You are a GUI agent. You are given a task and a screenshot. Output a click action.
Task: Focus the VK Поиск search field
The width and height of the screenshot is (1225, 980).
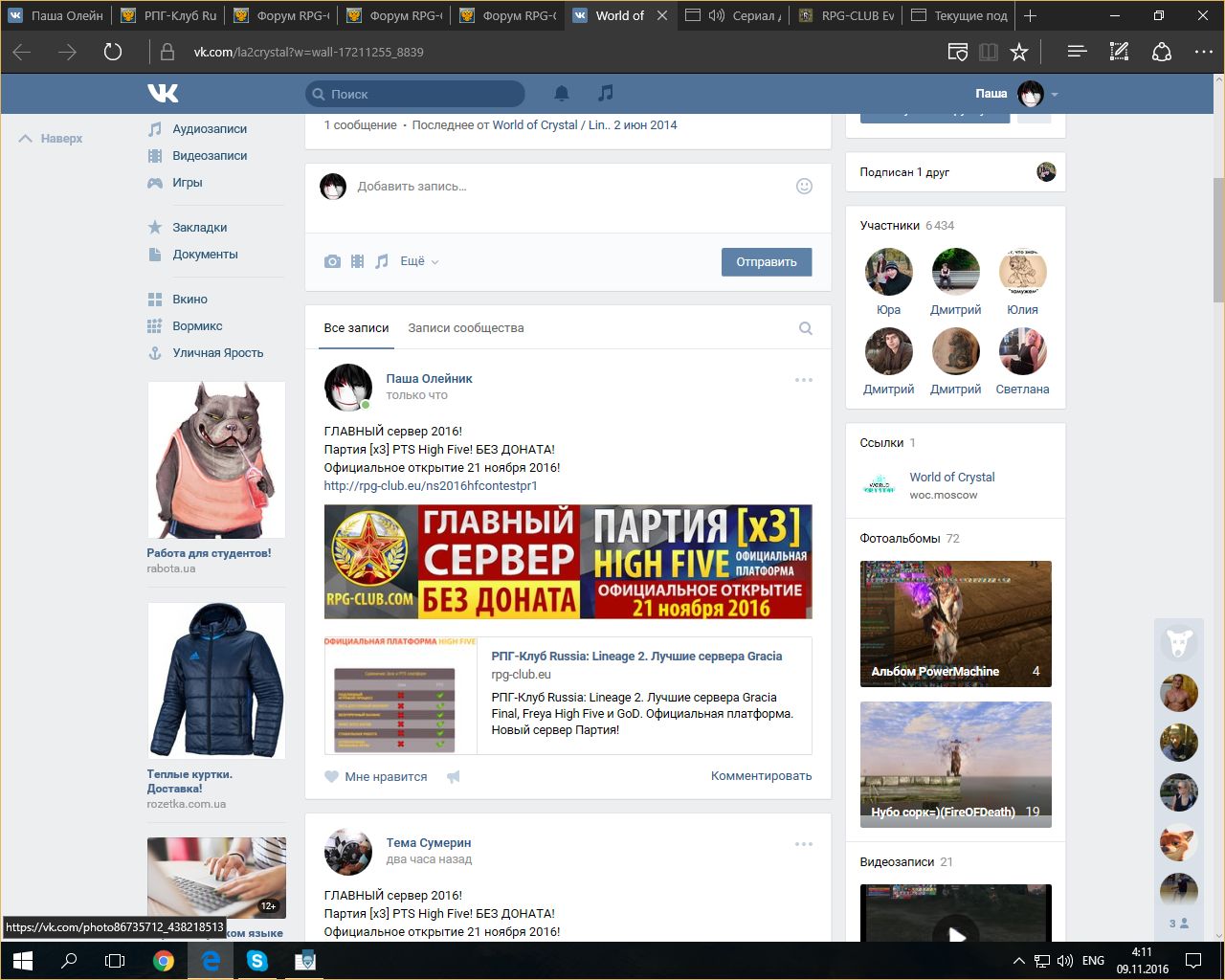pos(415,94)
